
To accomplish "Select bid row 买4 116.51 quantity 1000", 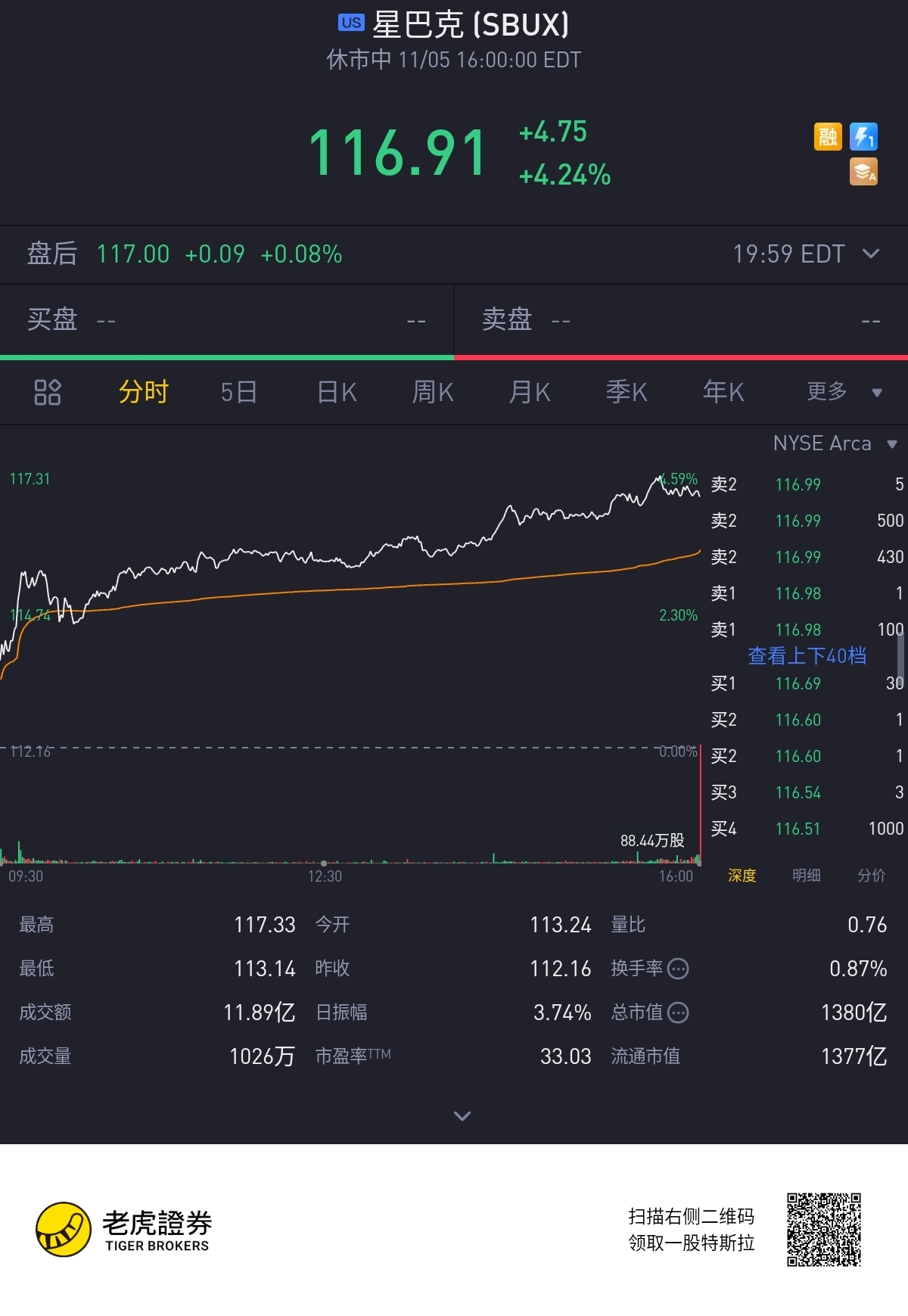I will pos(807,829).
